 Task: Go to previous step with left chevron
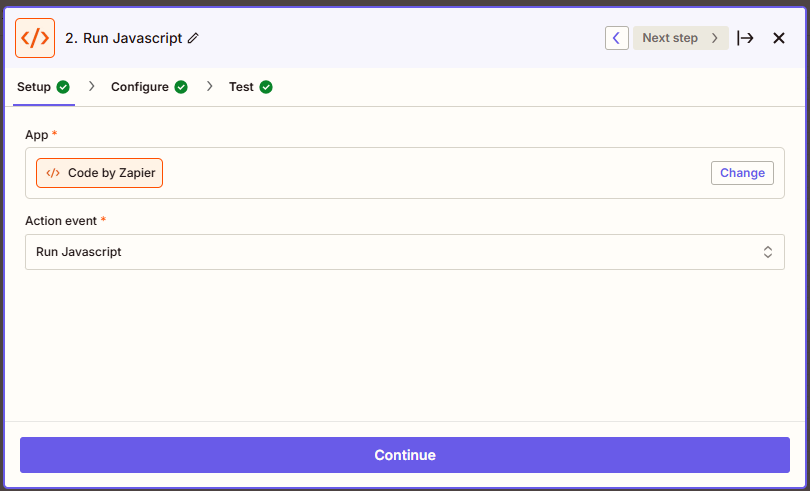[x=617, y=38]
